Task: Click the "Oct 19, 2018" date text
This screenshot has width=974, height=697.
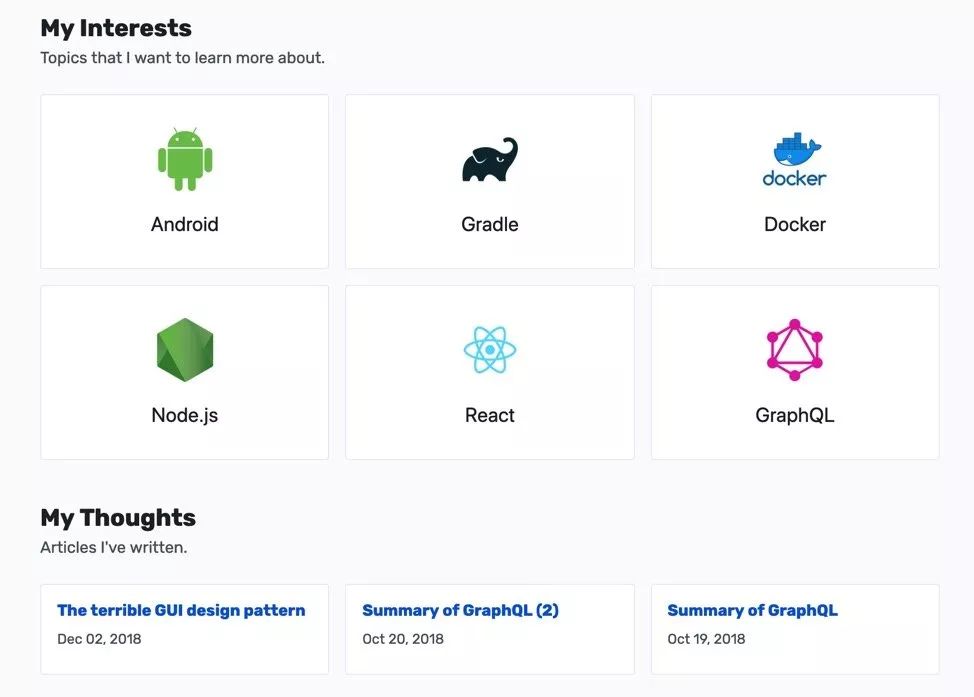Action: [706, 638]
